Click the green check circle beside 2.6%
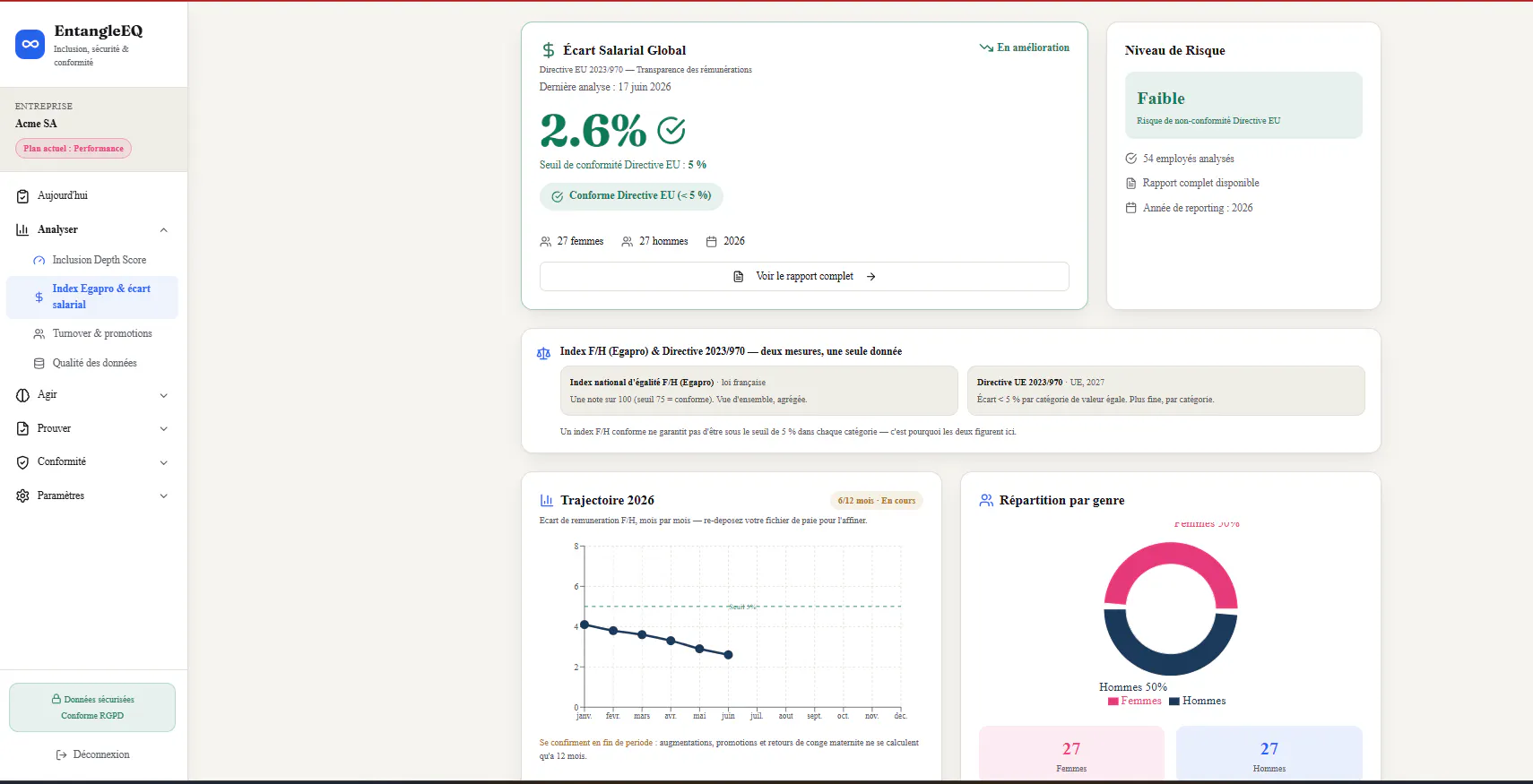1533x784 pixels. [671, 131]
